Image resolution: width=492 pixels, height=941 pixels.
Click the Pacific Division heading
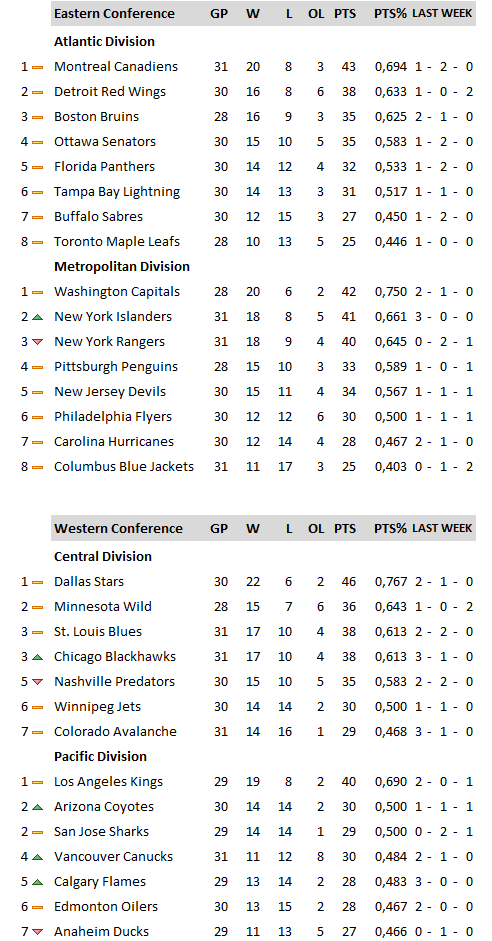pyautogui.click(x=100, y=756)
